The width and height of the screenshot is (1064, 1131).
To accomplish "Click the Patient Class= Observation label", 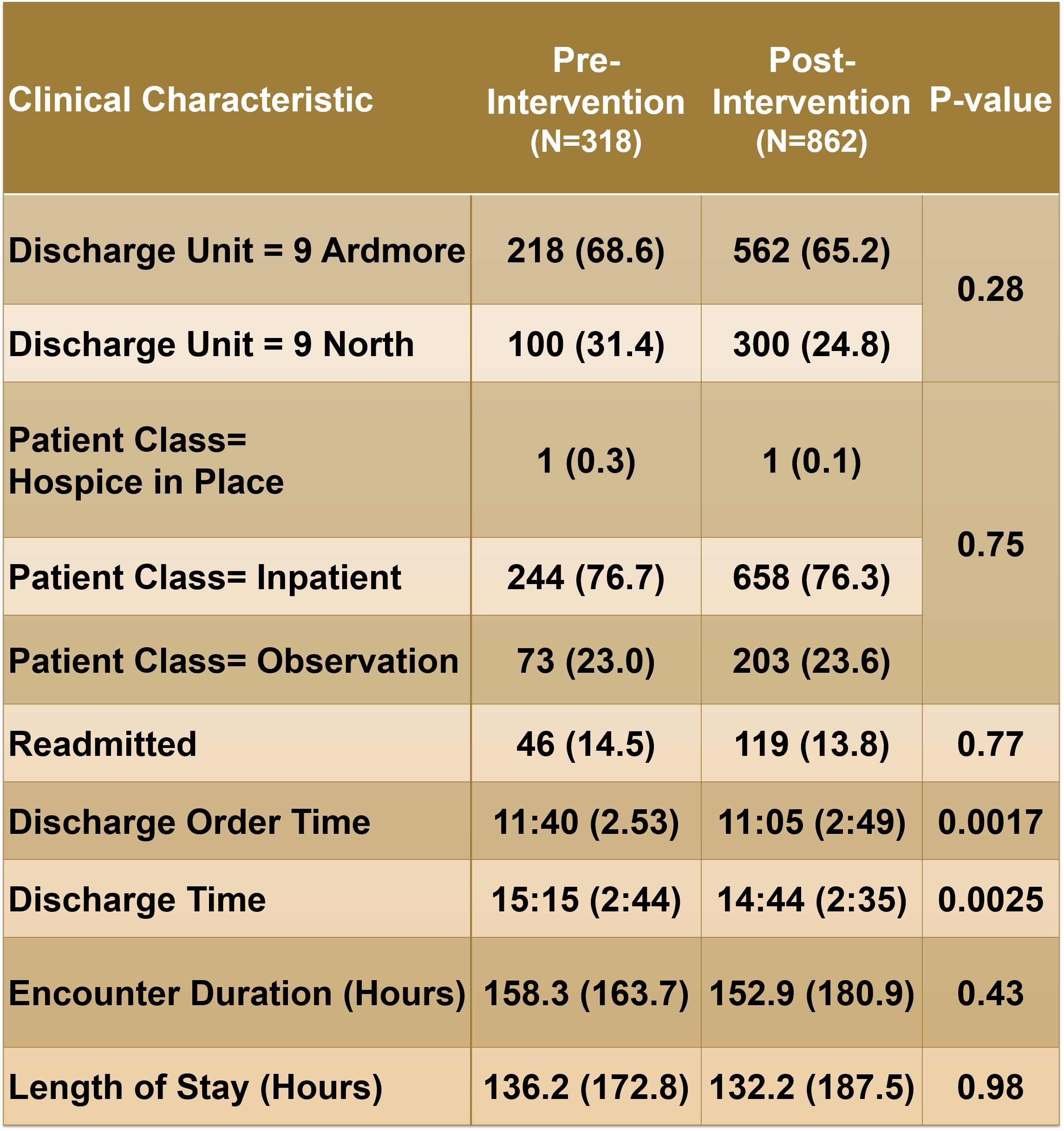I will [233, 661].
